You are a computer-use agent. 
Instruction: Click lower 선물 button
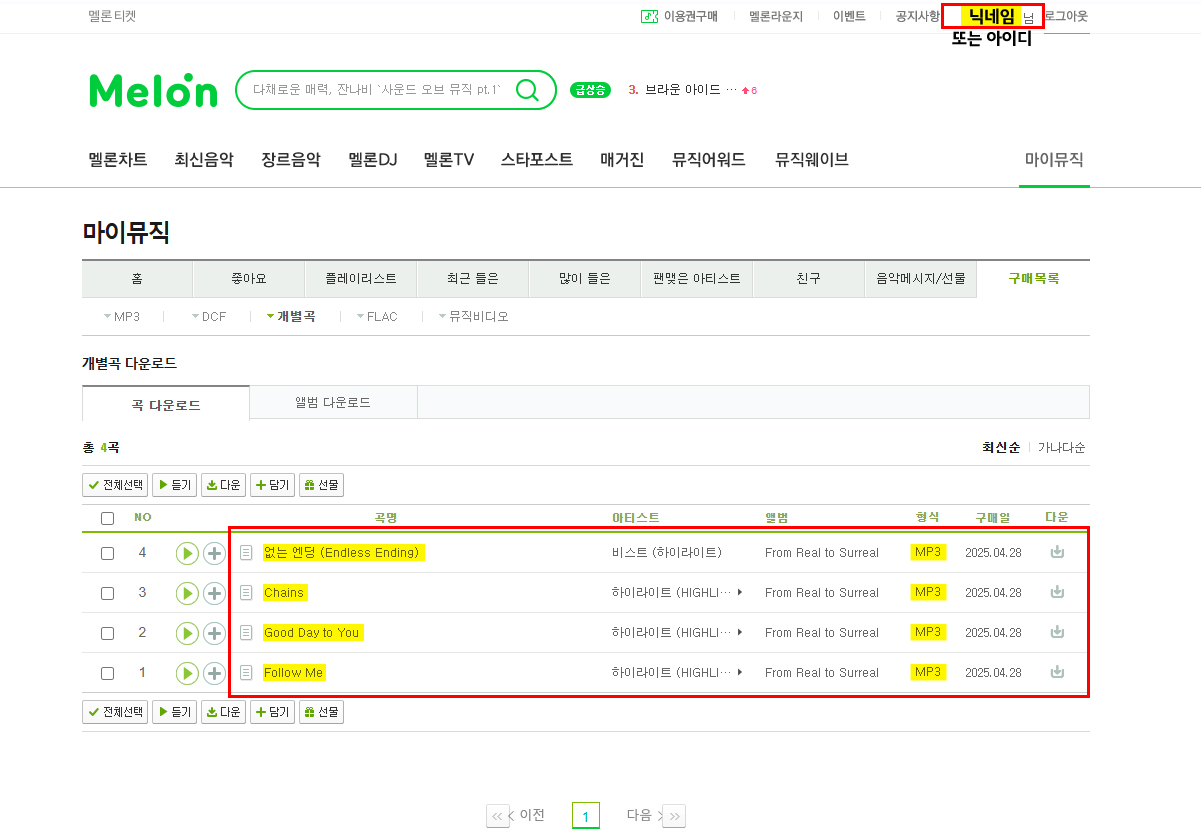pyautogui.click(x=321, y=712)
